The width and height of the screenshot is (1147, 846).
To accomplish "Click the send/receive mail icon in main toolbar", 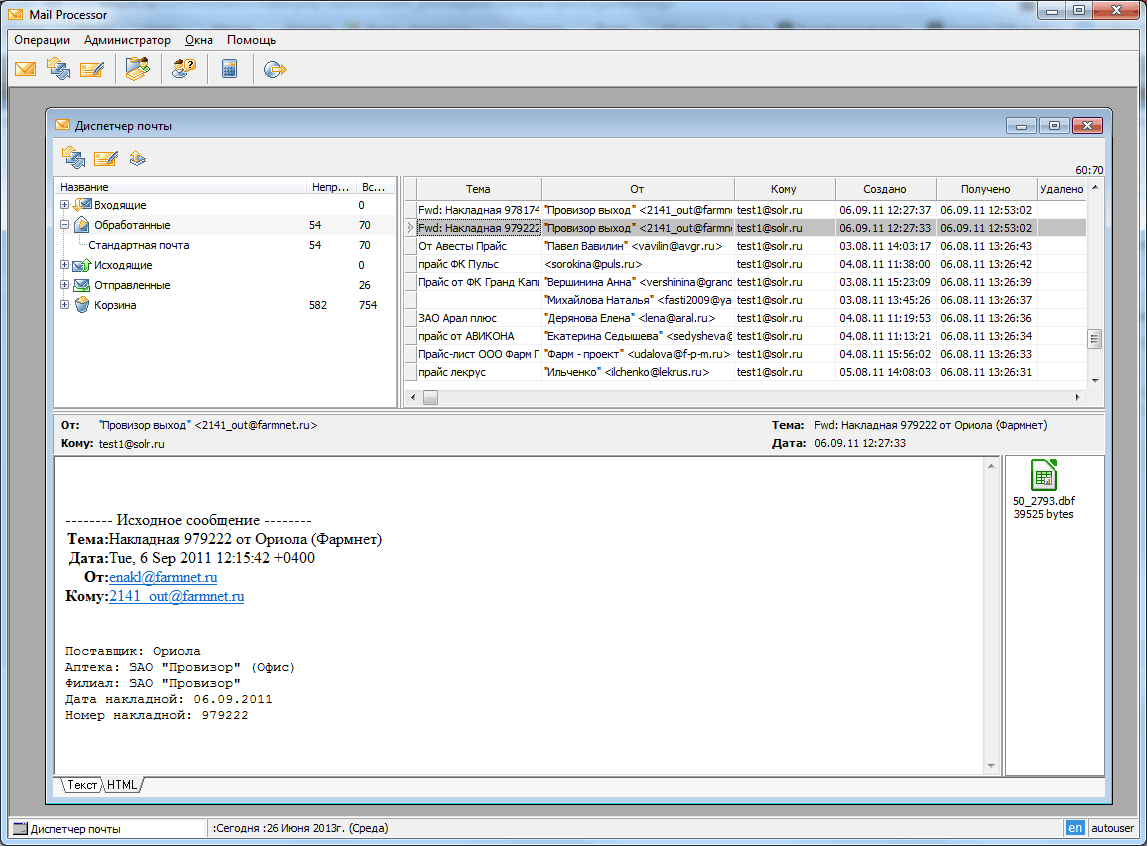I will tap(59, 69).
